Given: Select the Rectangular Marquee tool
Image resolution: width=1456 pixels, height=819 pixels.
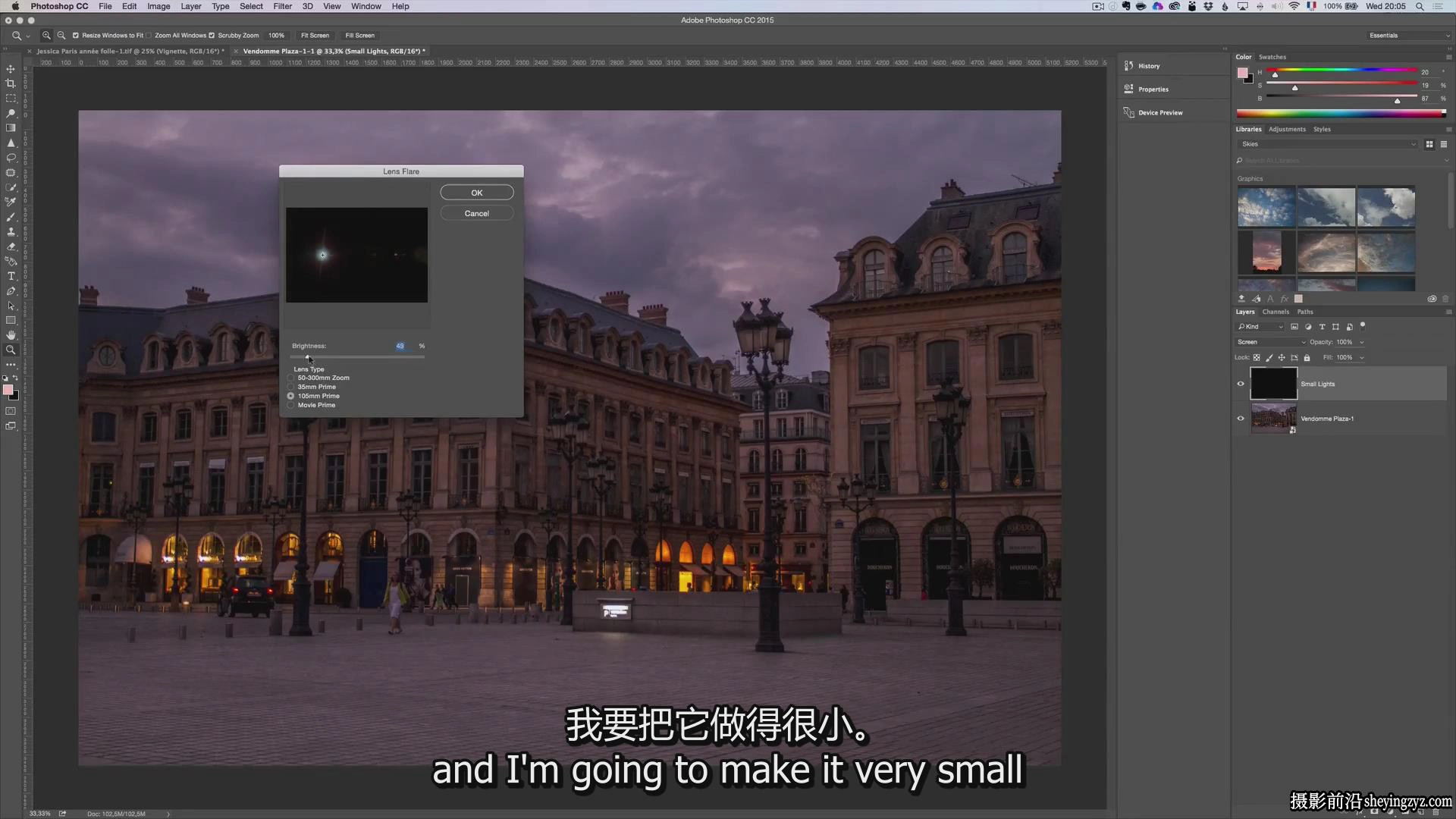Looking at the screenshot, I should (x=11, y=99).
